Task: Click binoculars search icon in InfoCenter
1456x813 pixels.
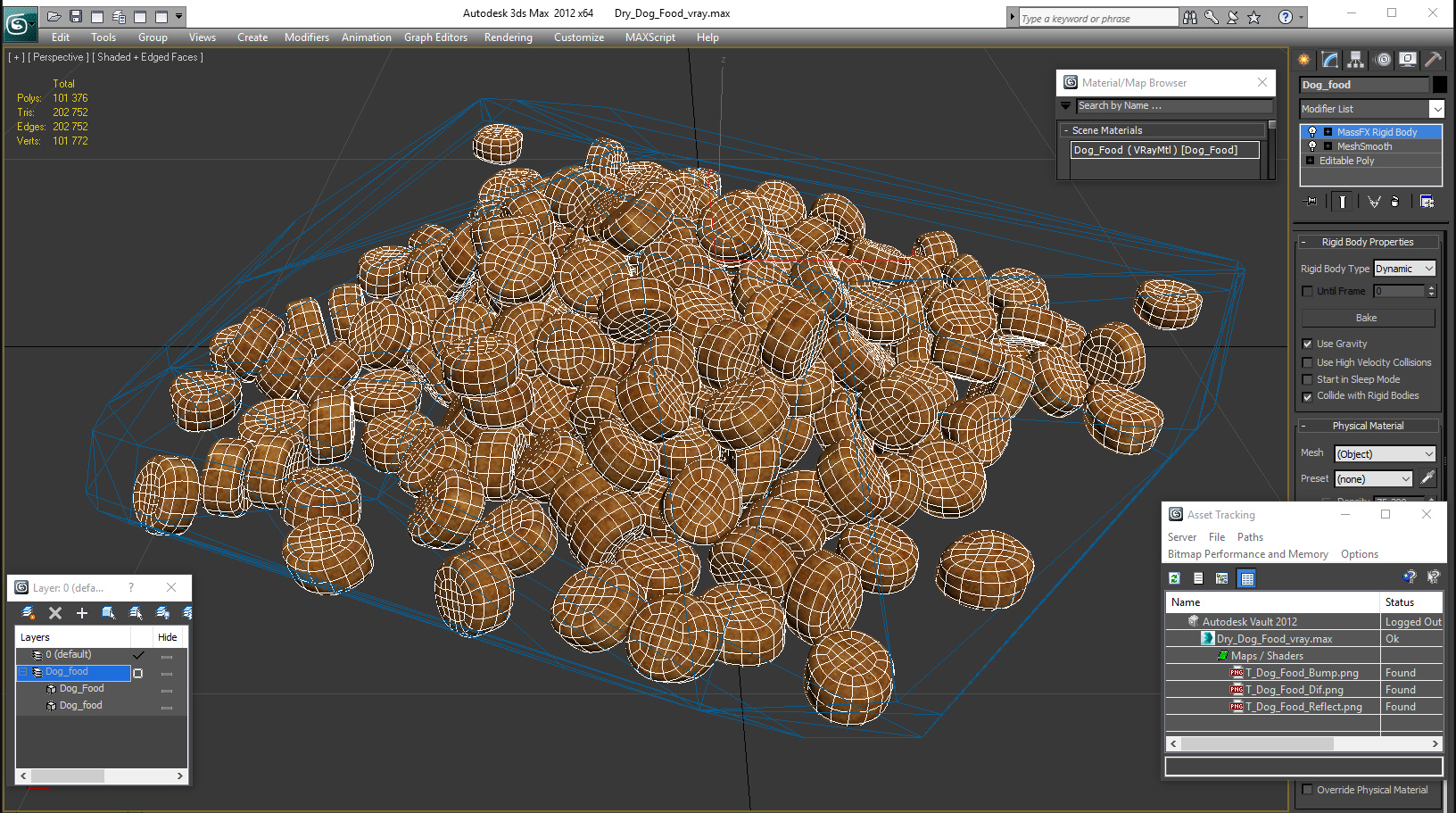Action: coord(1190,17)
